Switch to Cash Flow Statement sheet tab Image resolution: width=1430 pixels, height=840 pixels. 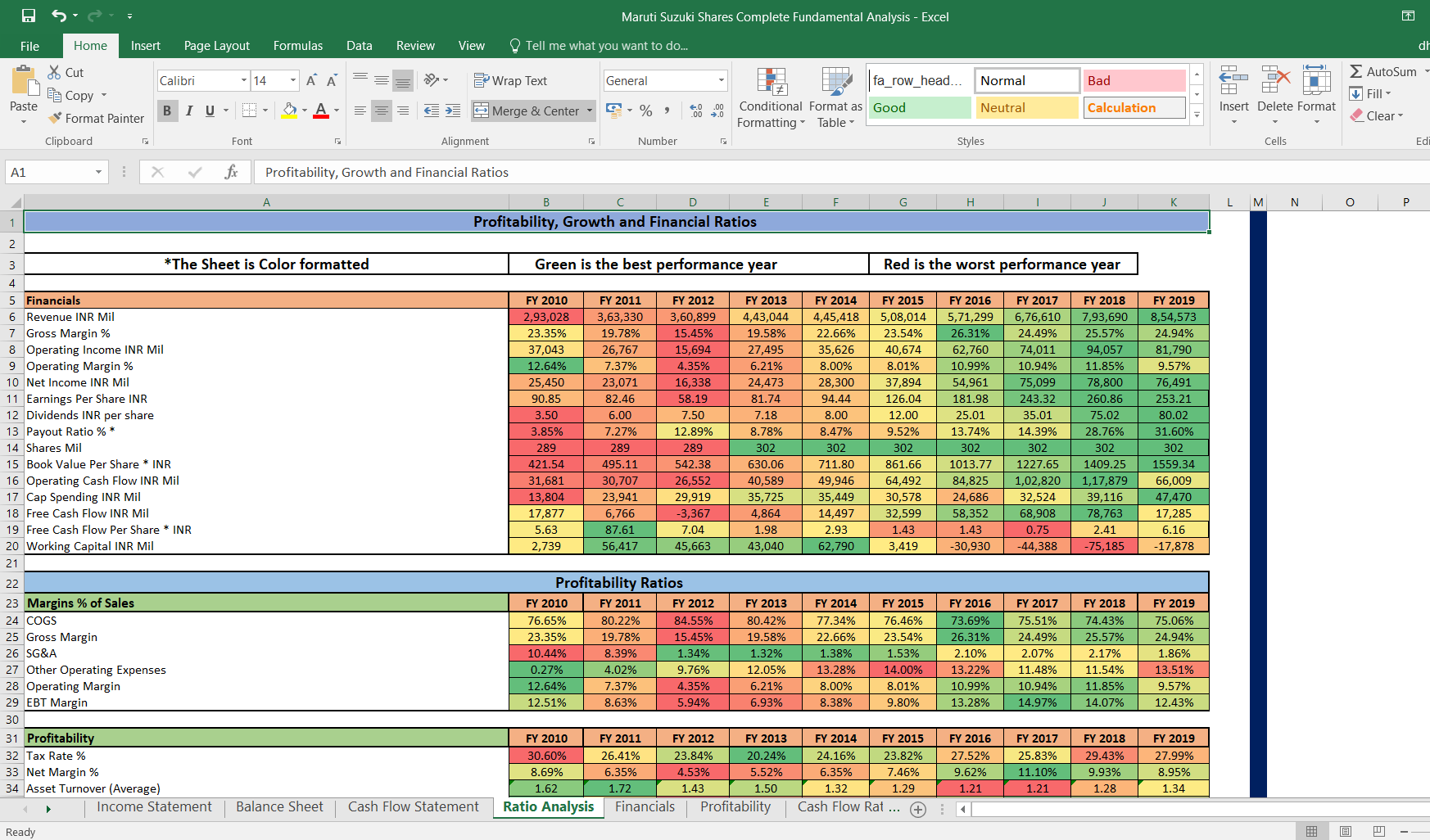click(x=413, y=807)
